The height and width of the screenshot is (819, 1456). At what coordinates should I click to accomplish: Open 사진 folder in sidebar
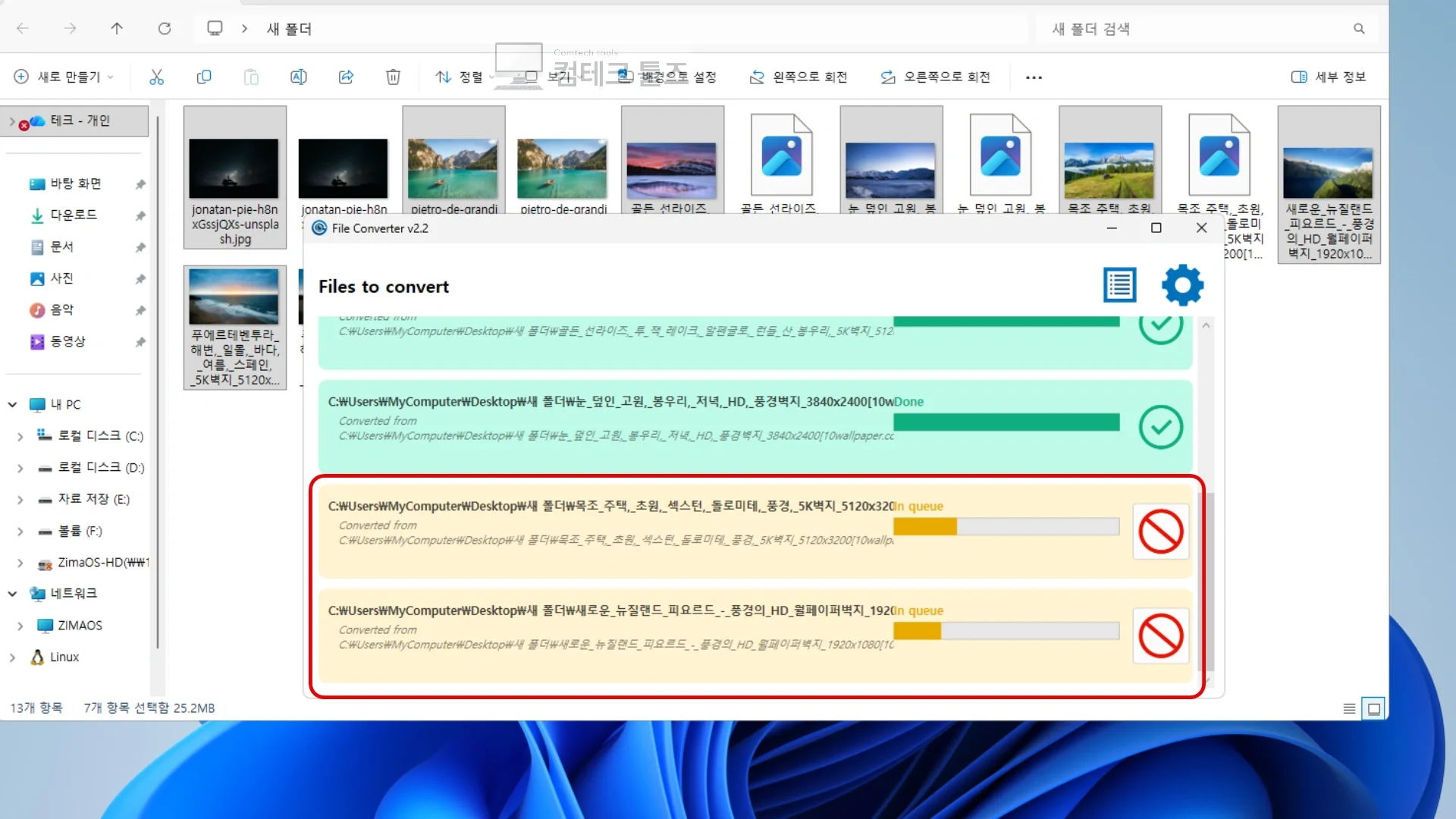click(61, 278)
